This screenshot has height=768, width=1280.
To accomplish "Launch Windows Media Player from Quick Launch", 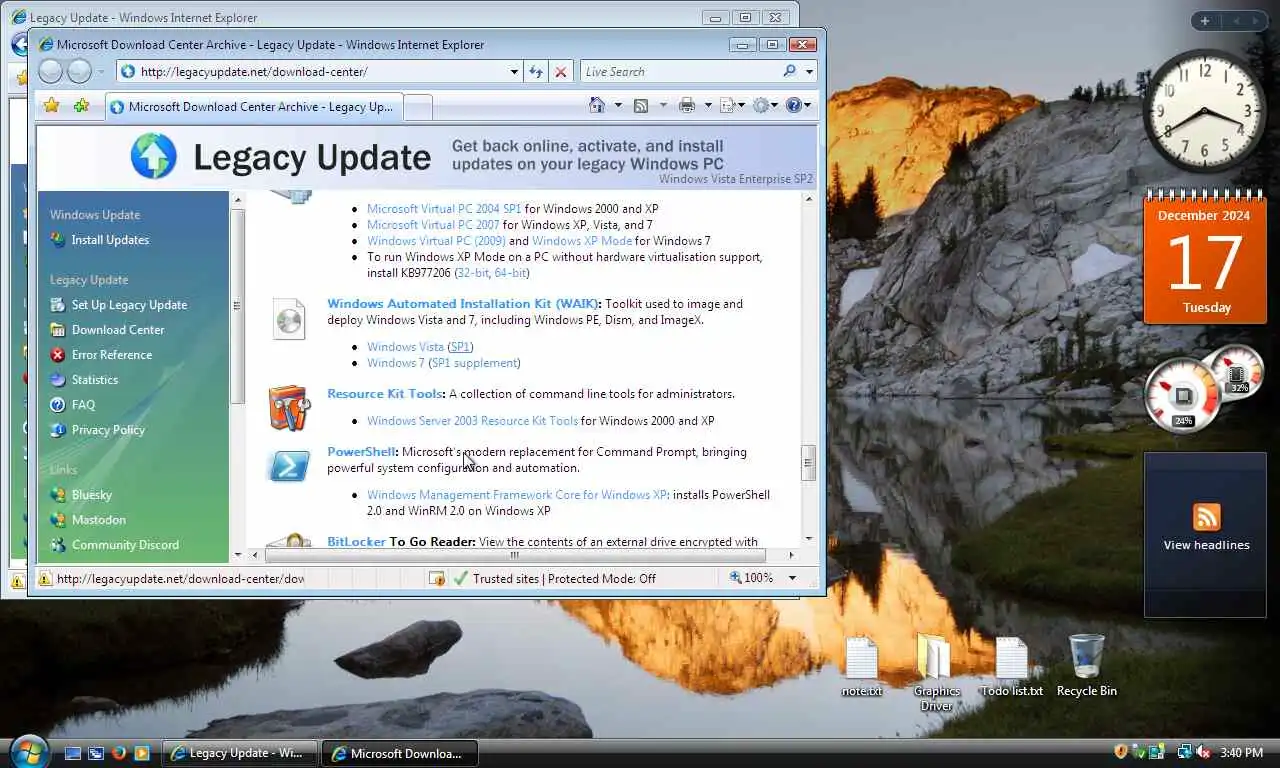I will [x=142, y=753].
